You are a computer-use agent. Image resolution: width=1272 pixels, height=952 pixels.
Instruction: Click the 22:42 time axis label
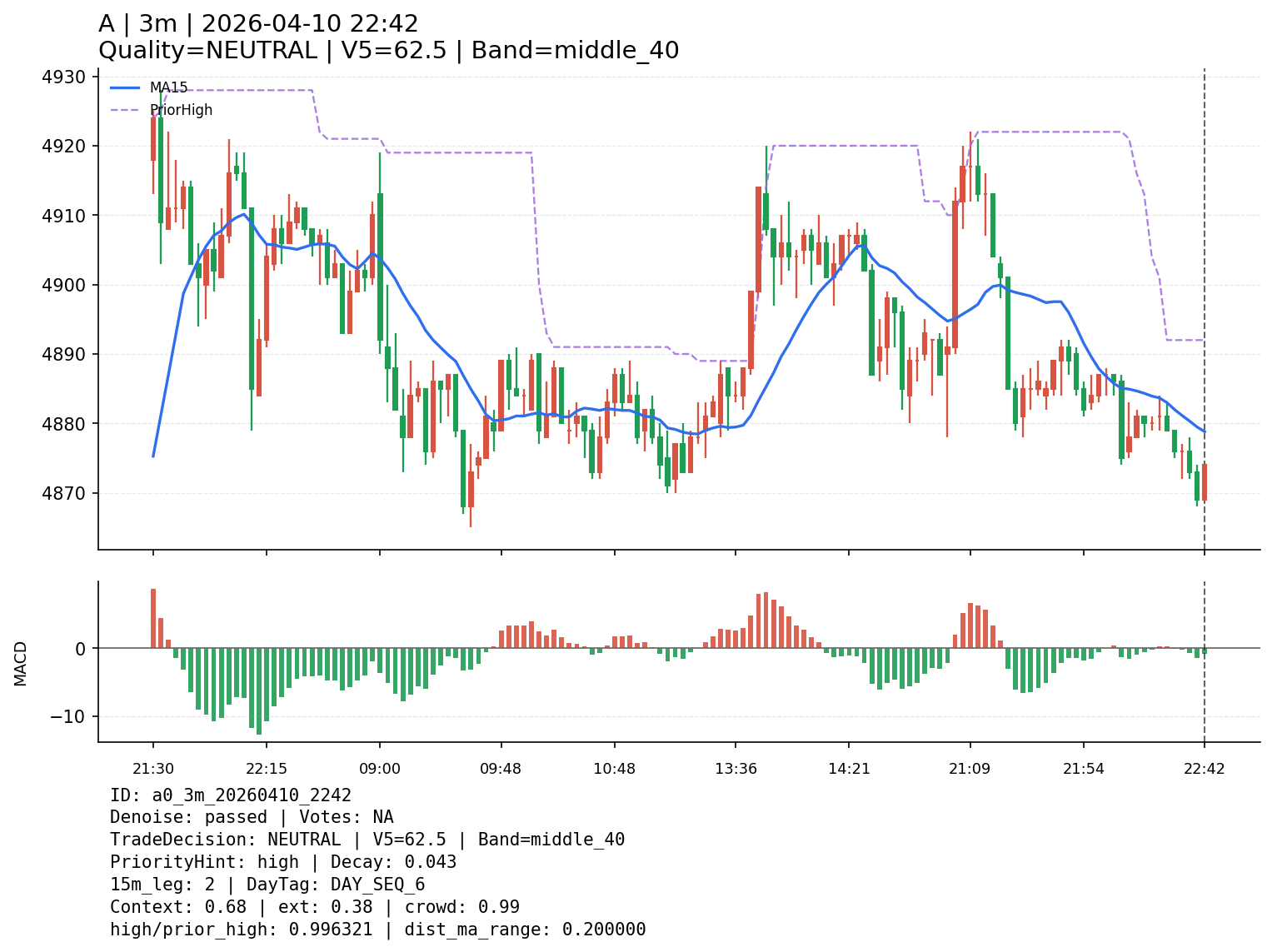click(1204, 769)
